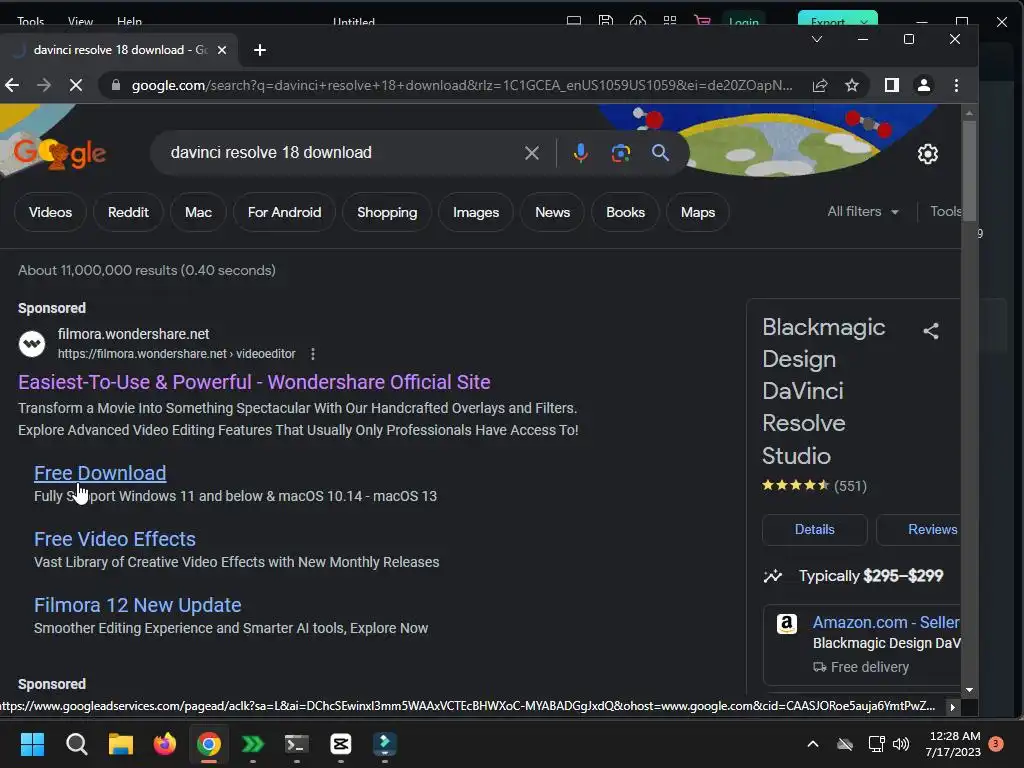This screenshot has height=768, width=1024.
Task: Click the browser forward arrow
Action: [44, 85]
